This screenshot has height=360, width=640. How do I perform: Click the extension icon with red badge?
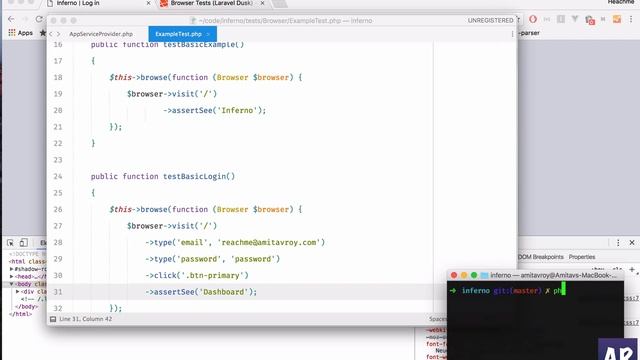tap(589, 20)
